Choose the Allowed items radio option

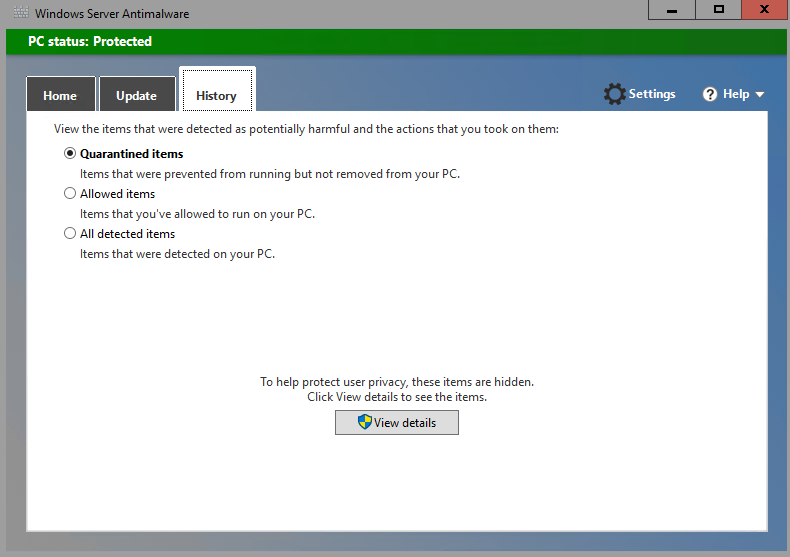point(70,193)
